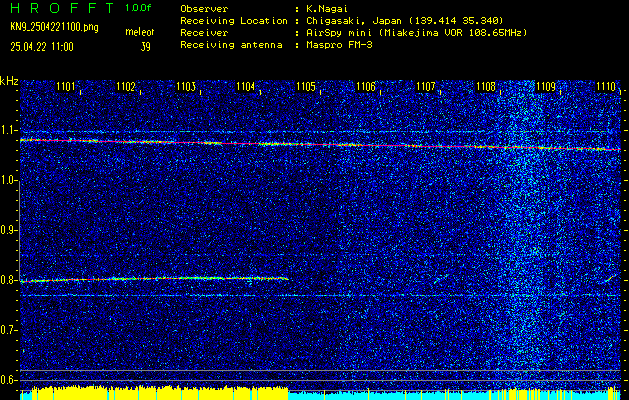This screenshot has height=400, width=629.
Task: Click the 1106 time marker
Action: [x=366, y=86]
